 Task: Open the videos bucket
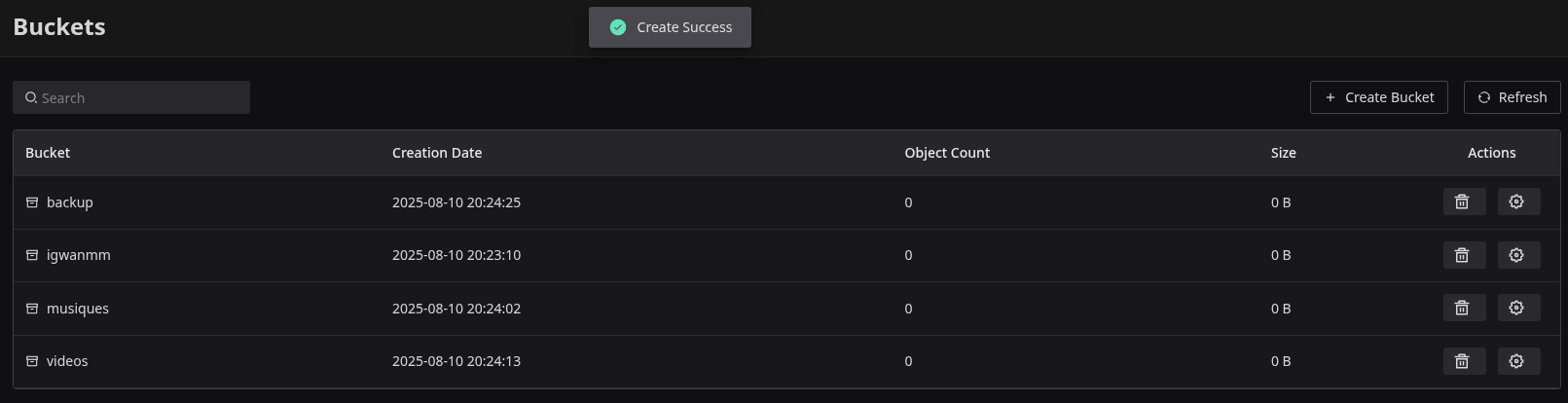[x=67, y=361]
